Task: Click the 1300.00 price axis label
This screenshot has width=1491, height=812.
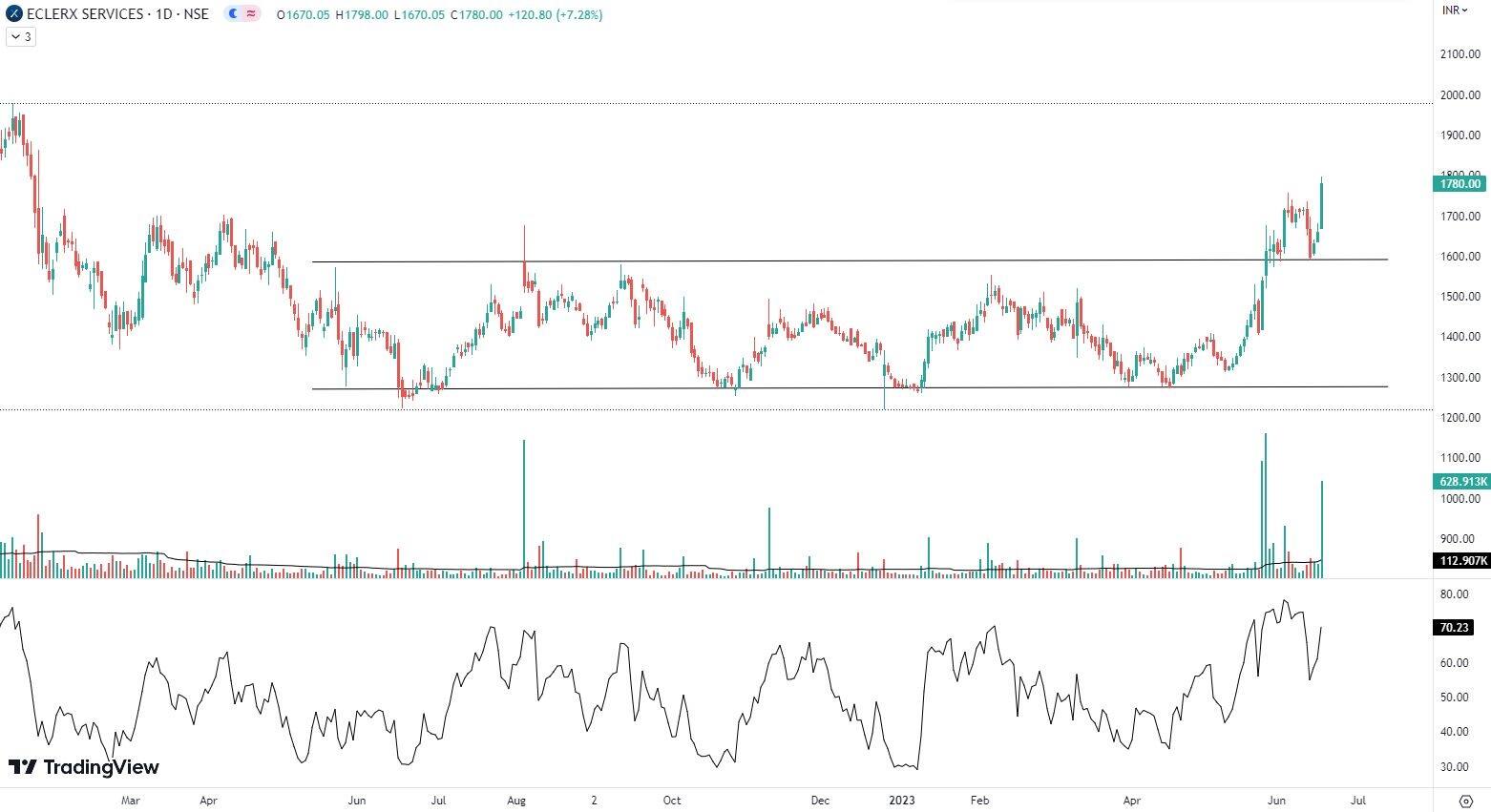Action: click(1460, 378)
